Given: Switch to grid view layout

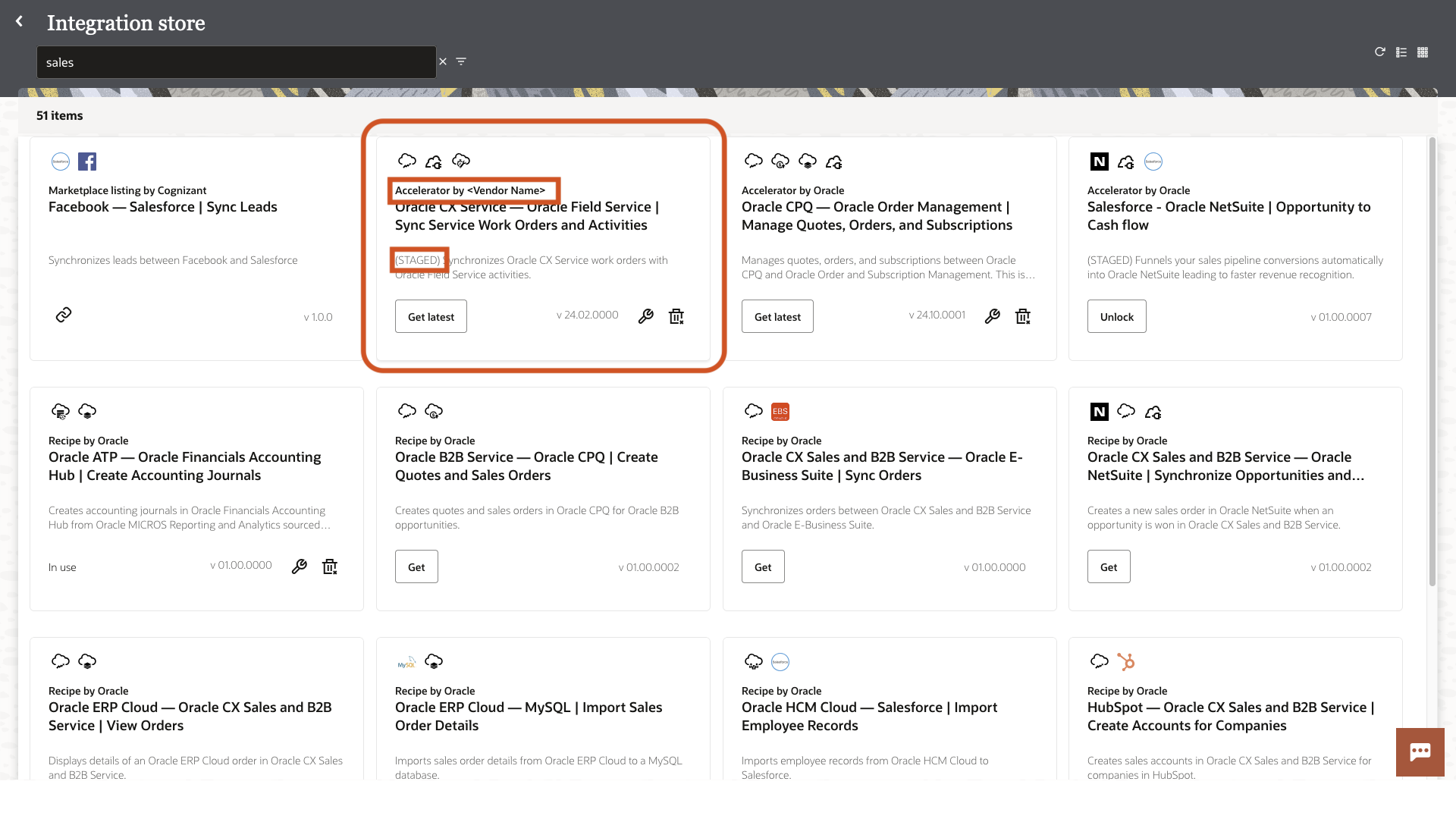Looking at the screenshot, I should pyautogui.click(x=1423, y=52).
